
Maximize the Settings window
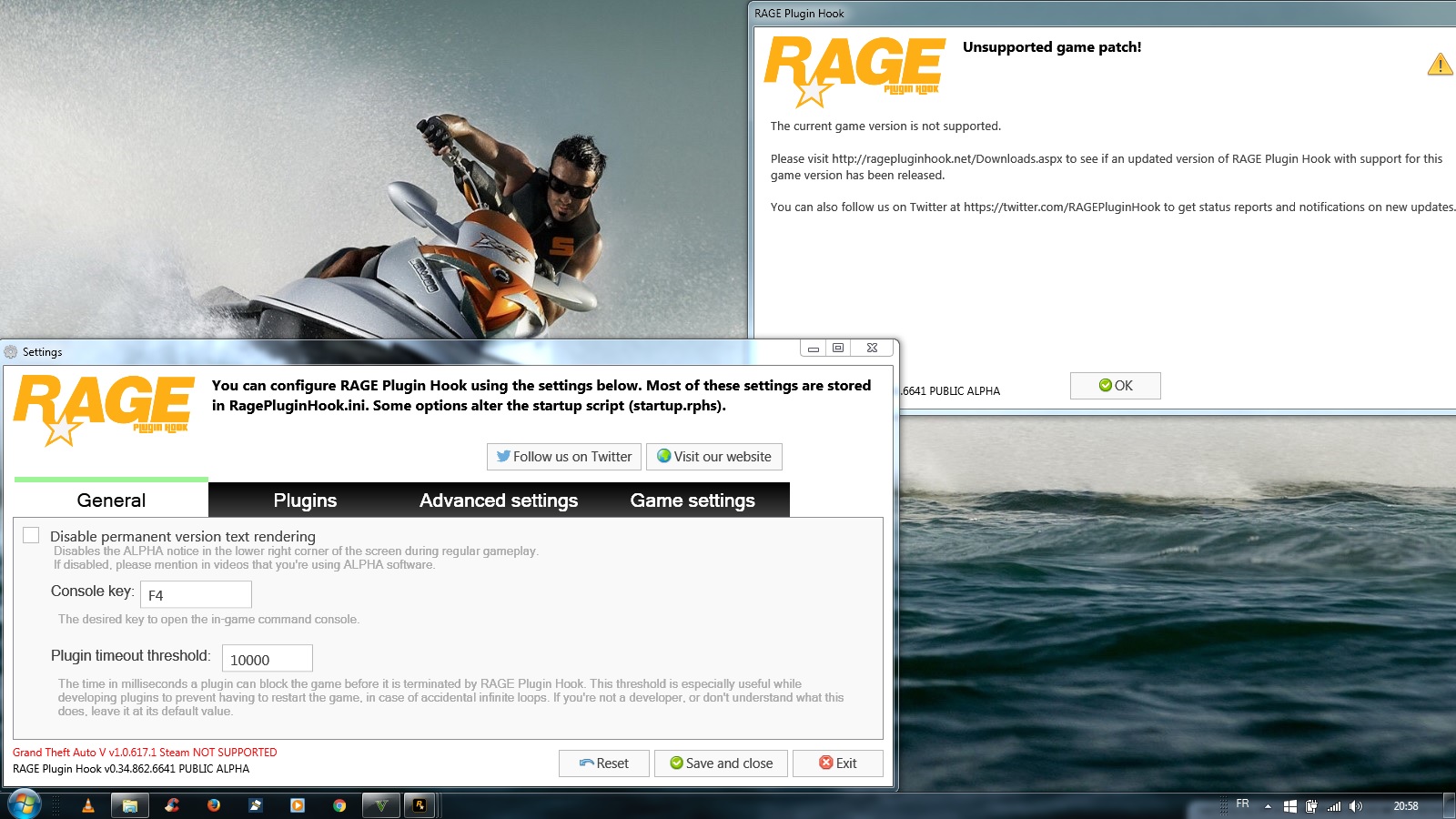(x=838, y=348)
